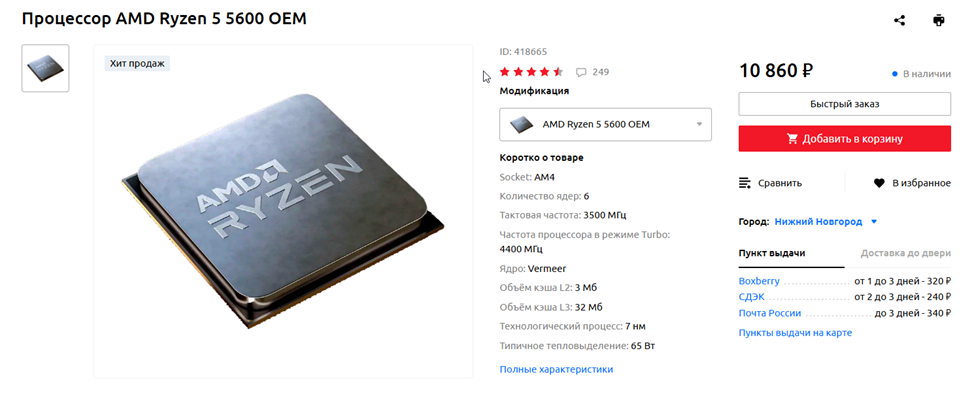Click the compare list icon
The width and height of the screenshot is (974, 404).
click(745, 183)
